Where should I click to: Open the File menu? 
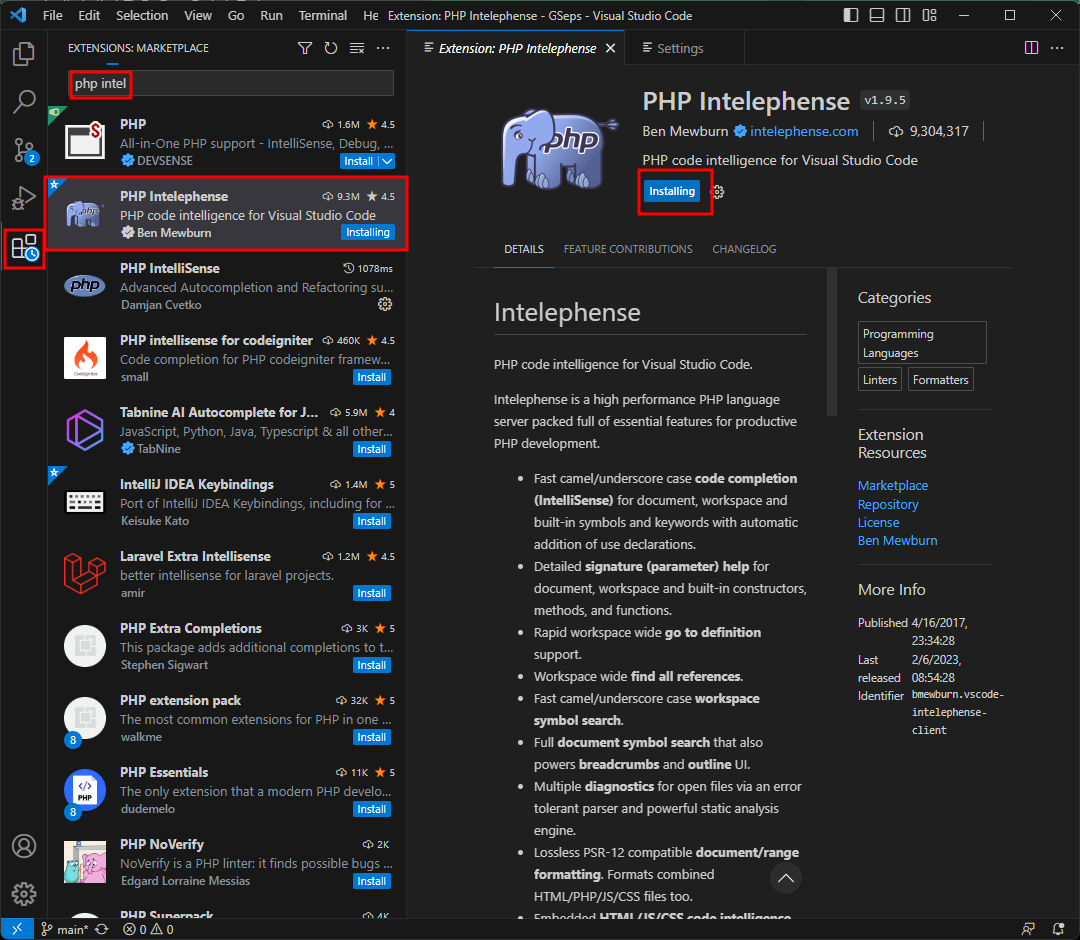pyautogui.click(x=52, y=15)
